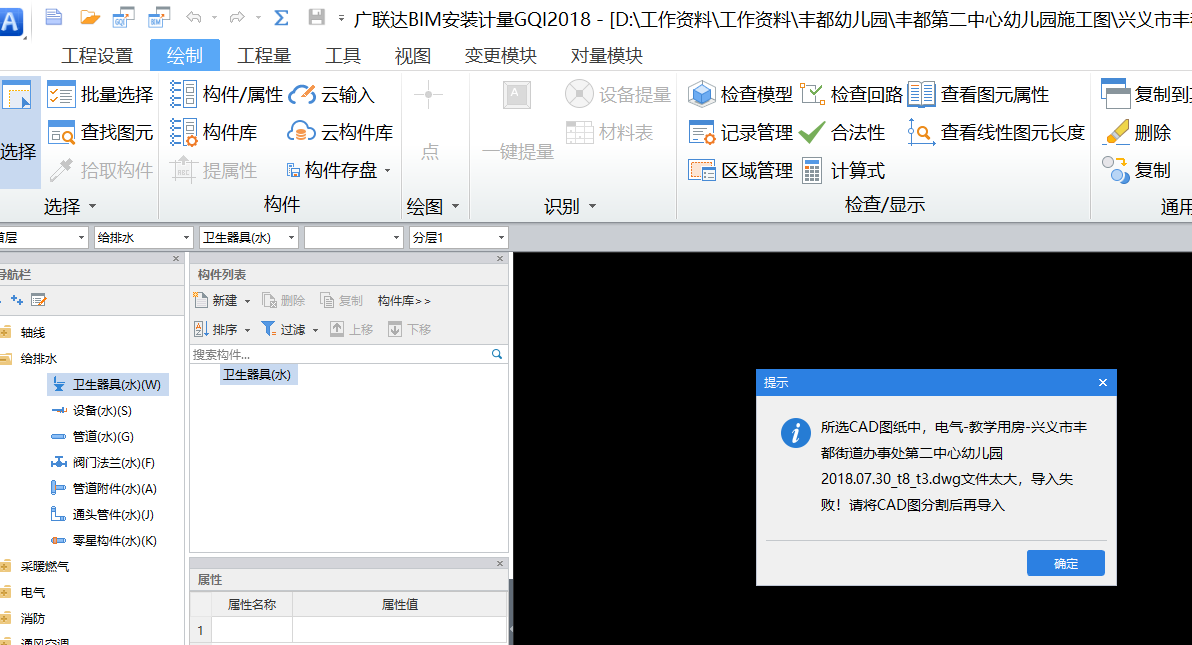Screen dimensions: 1192x645
Task: Open 区域管理 area management
Action: tap(740, 170)
